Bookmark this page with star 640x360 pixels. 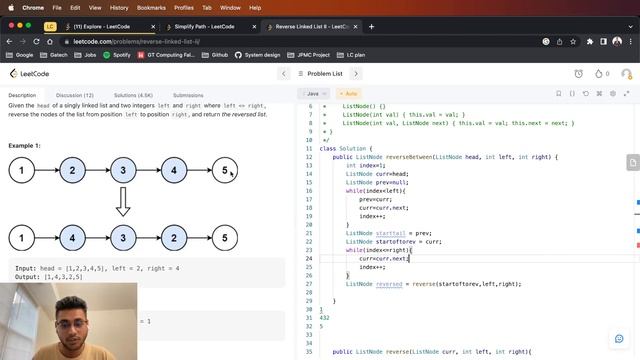[573, 41]
